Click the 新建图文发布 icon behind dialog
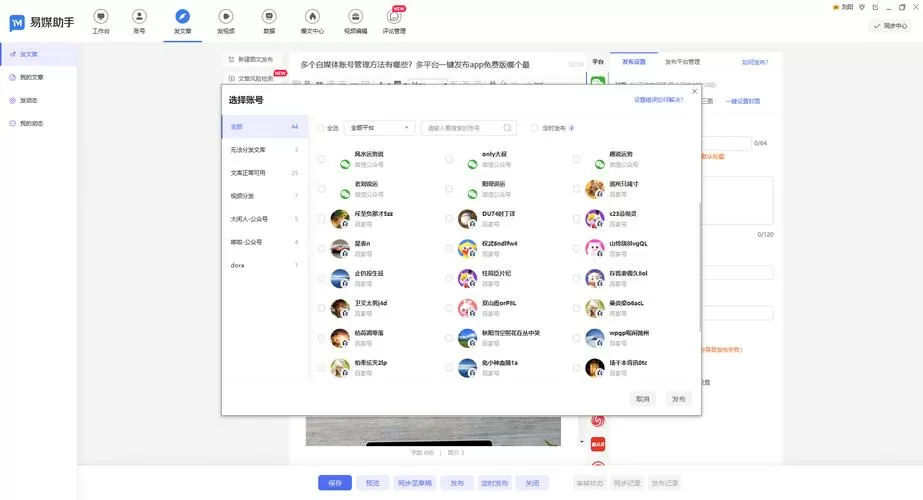The height and width of the screenshot is (500, 923). [x=231, y=59]
